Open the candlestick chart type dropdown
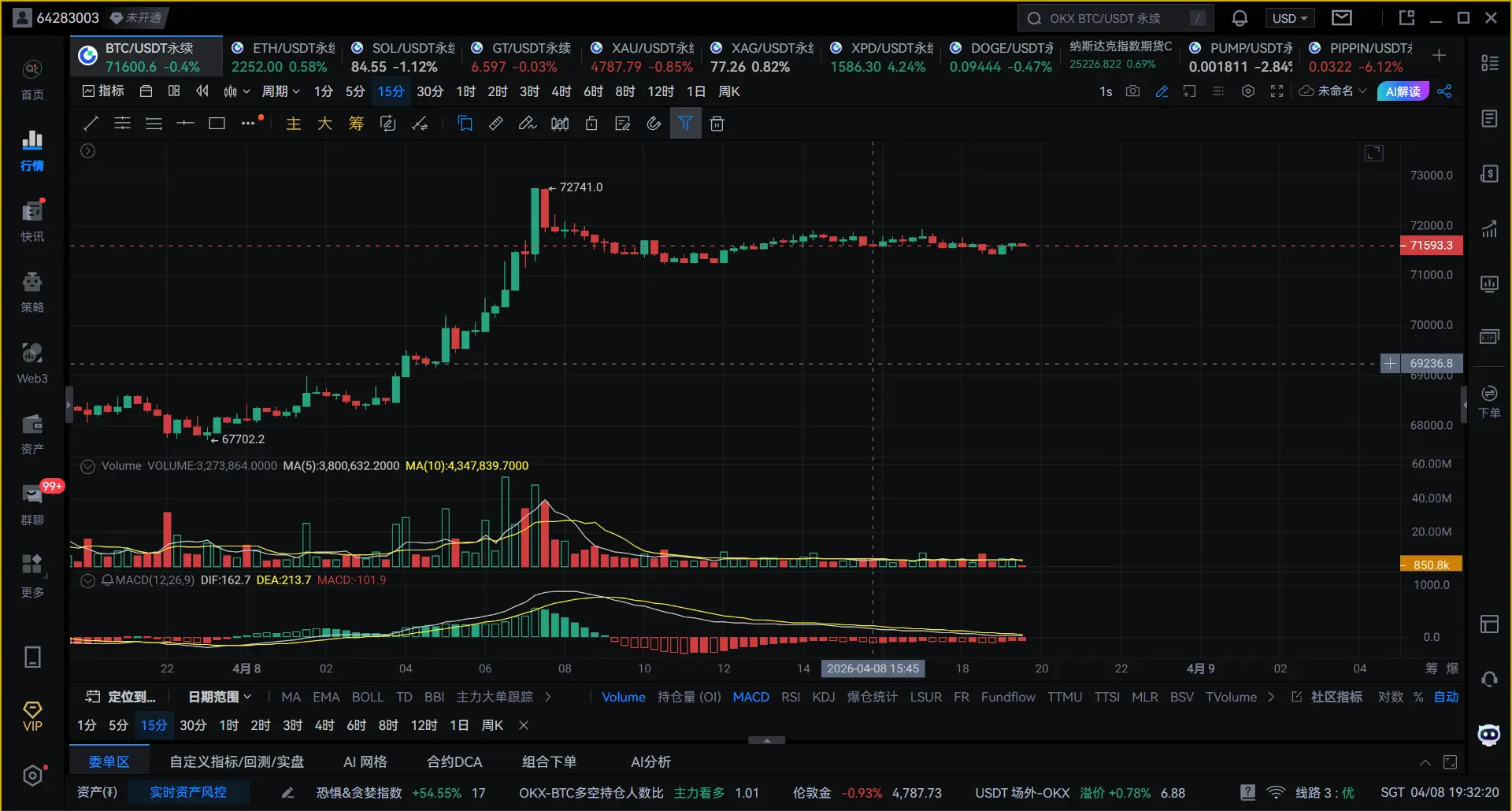The height and width of the screenshot is (811, 1512). 236,91
